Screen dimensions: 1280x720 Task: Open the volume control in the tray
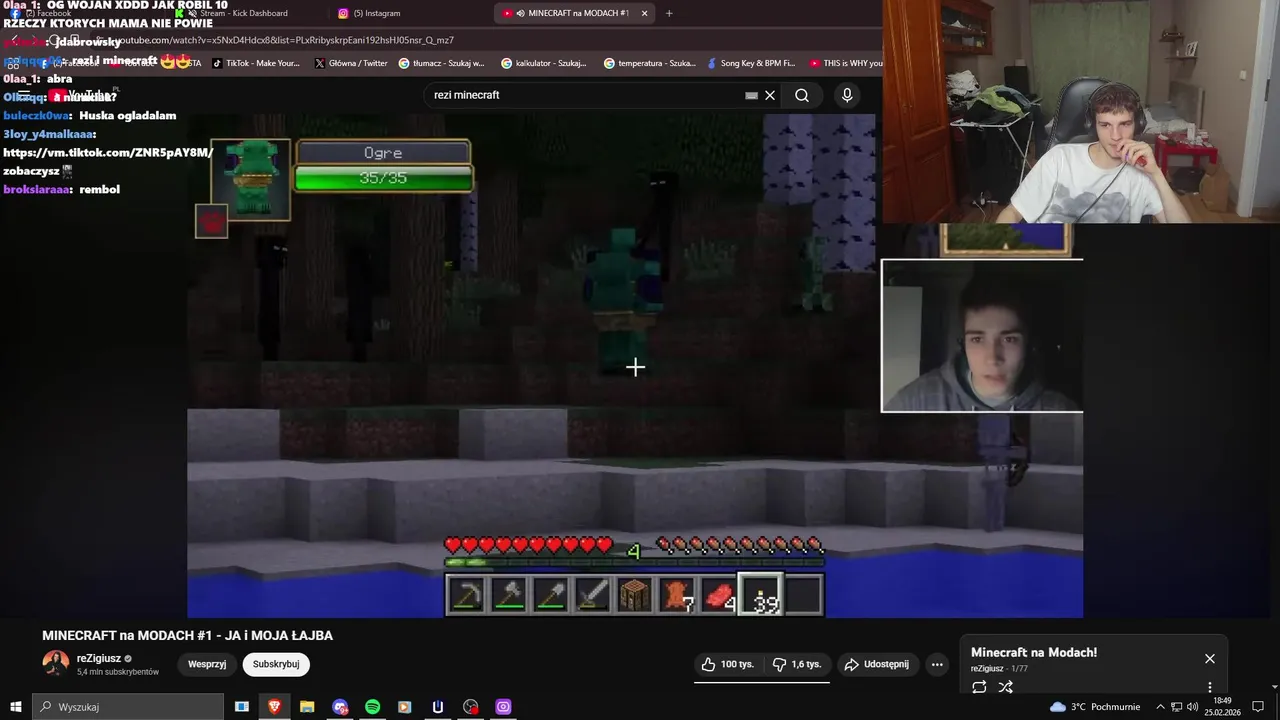pos(1192,707)
